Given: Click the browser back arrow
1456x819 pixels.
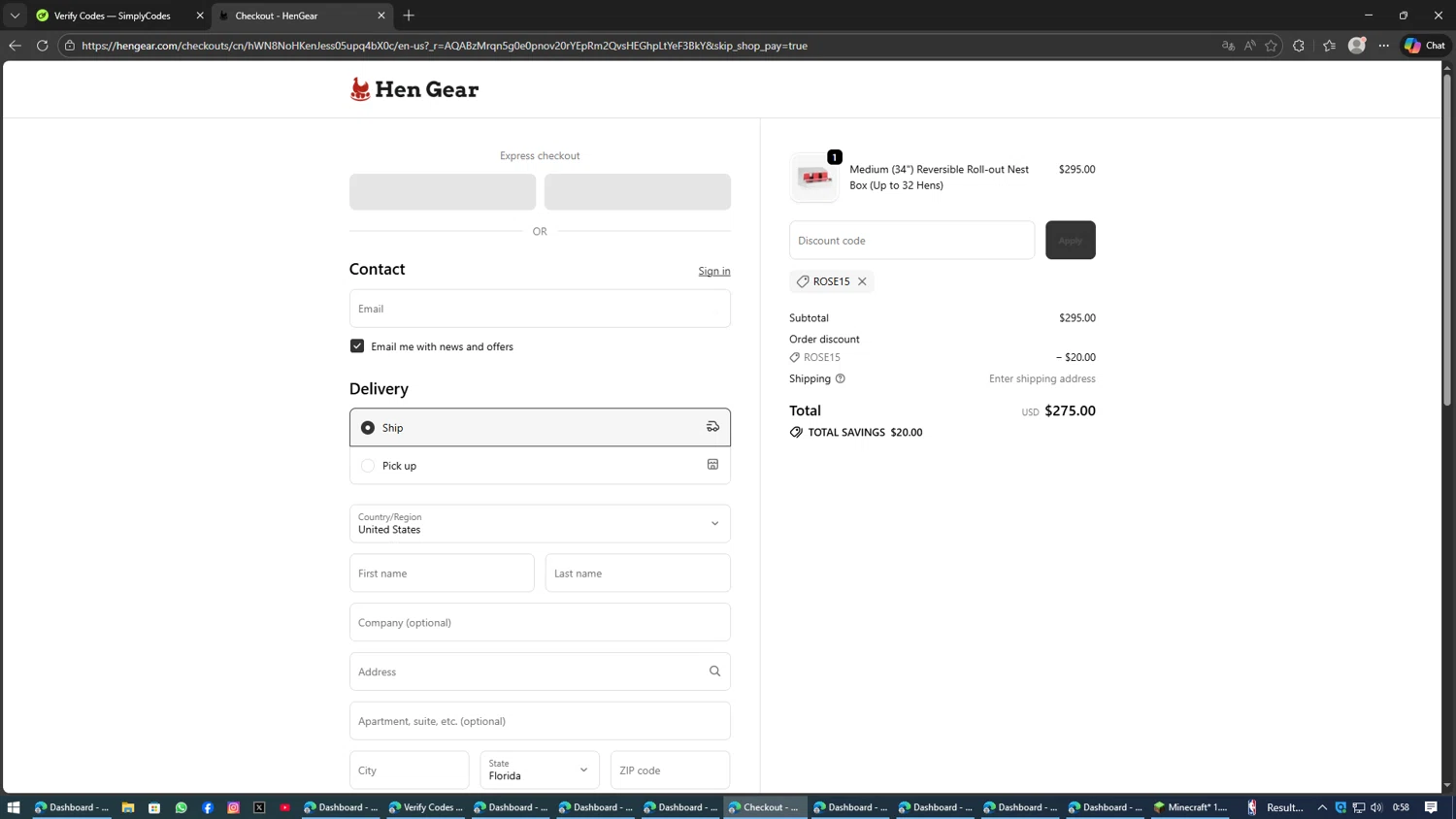Looking at the screenshot, I should tap(15, 46).
